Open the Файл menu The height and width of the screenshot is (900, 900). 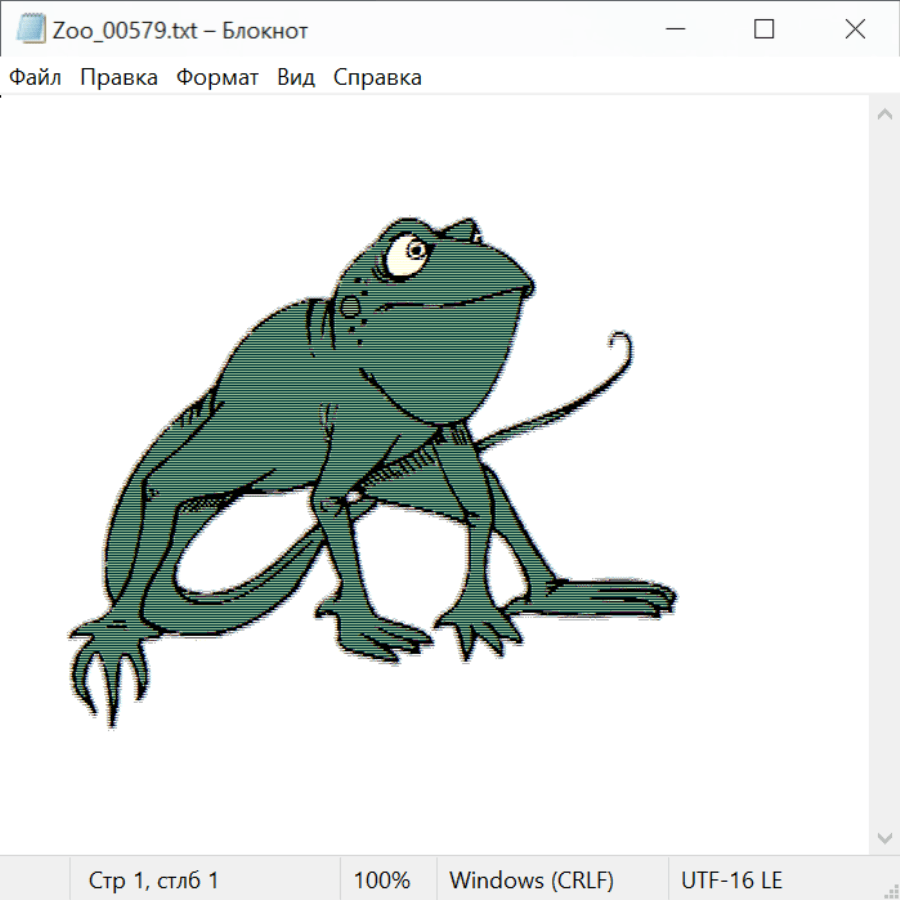(x=36, y=78)
